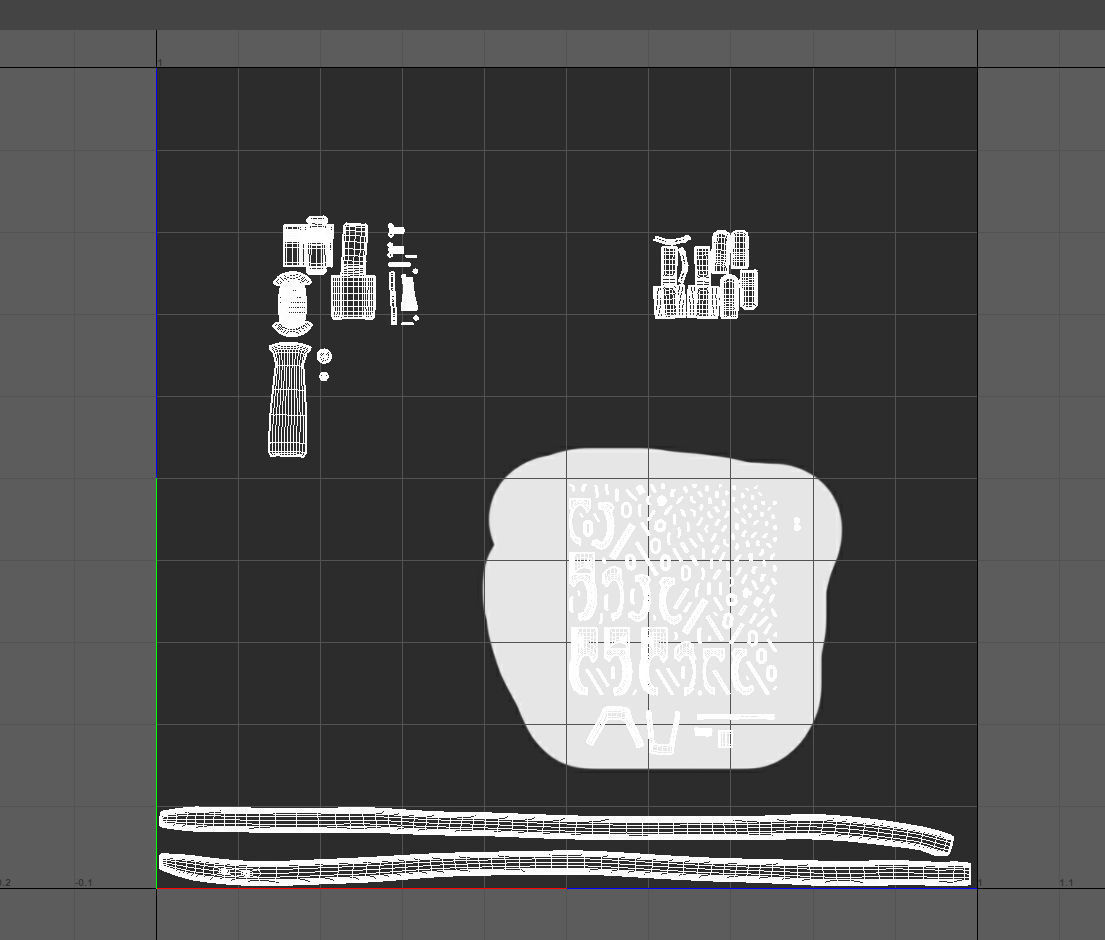Select the long thin horizontal bar inside the gray blob

(736, 717)
